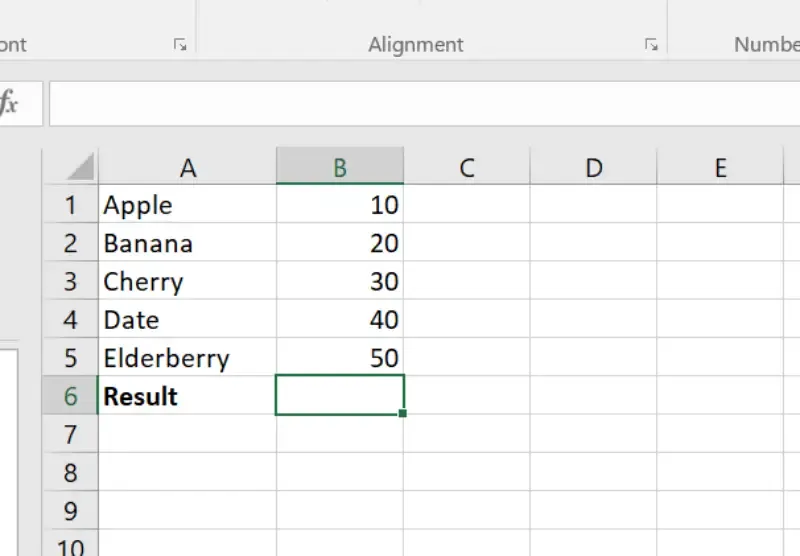
Task: Click the fill handle of cell B6
Action: (x=403, y=413)
